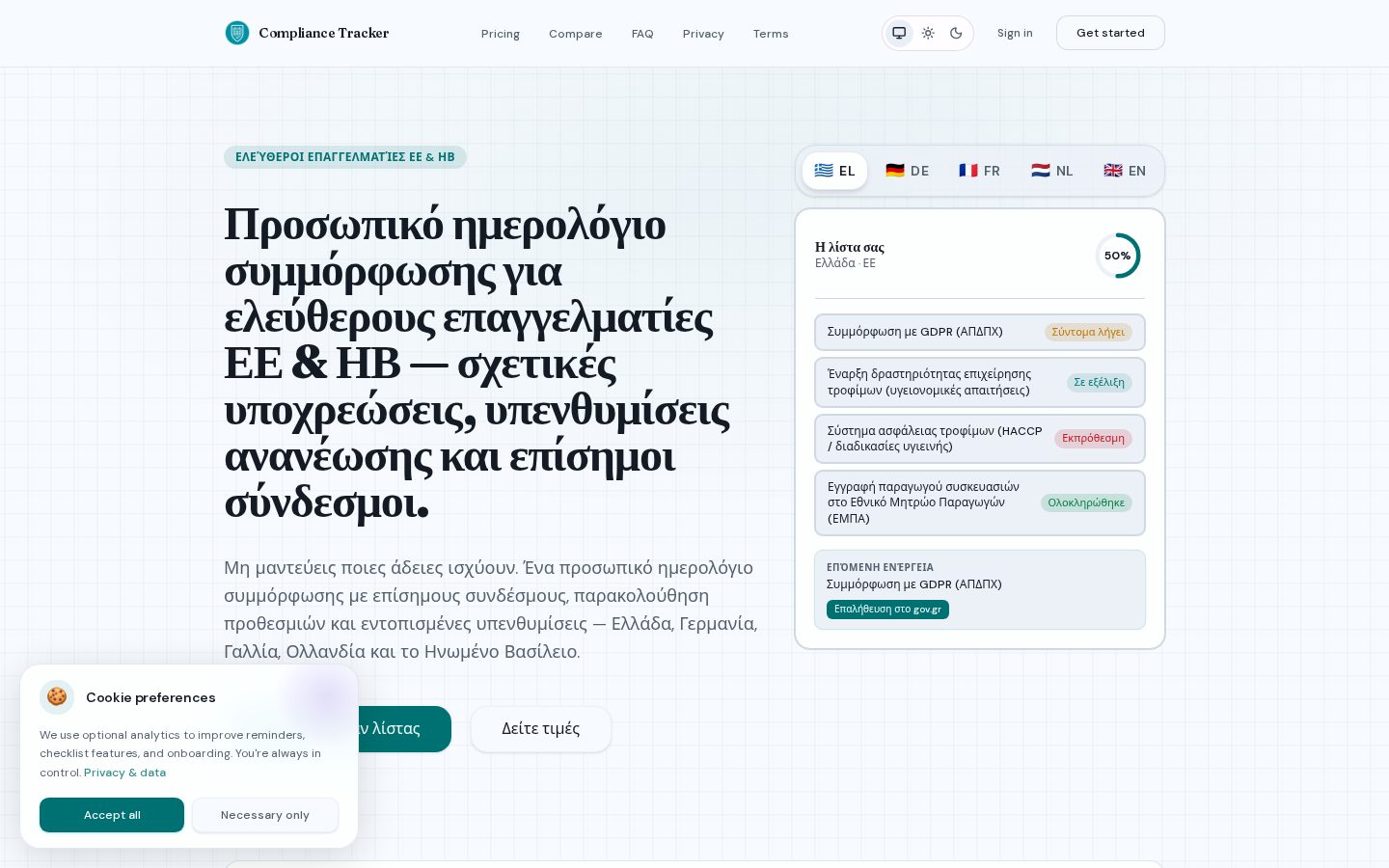Click the Get started button

[1110, 33]
